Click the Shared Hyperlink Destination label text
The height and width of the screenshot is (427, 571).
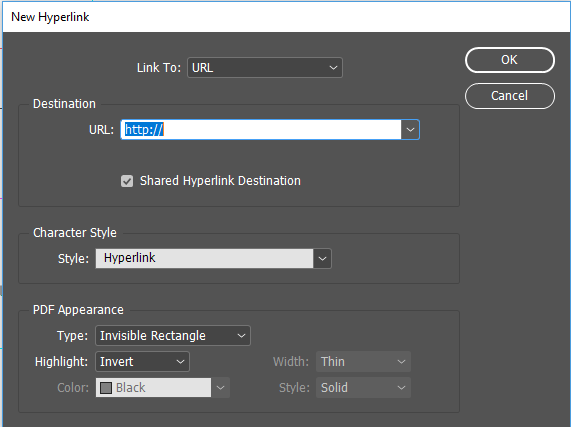pyautogui.click(x=220, y=181)
